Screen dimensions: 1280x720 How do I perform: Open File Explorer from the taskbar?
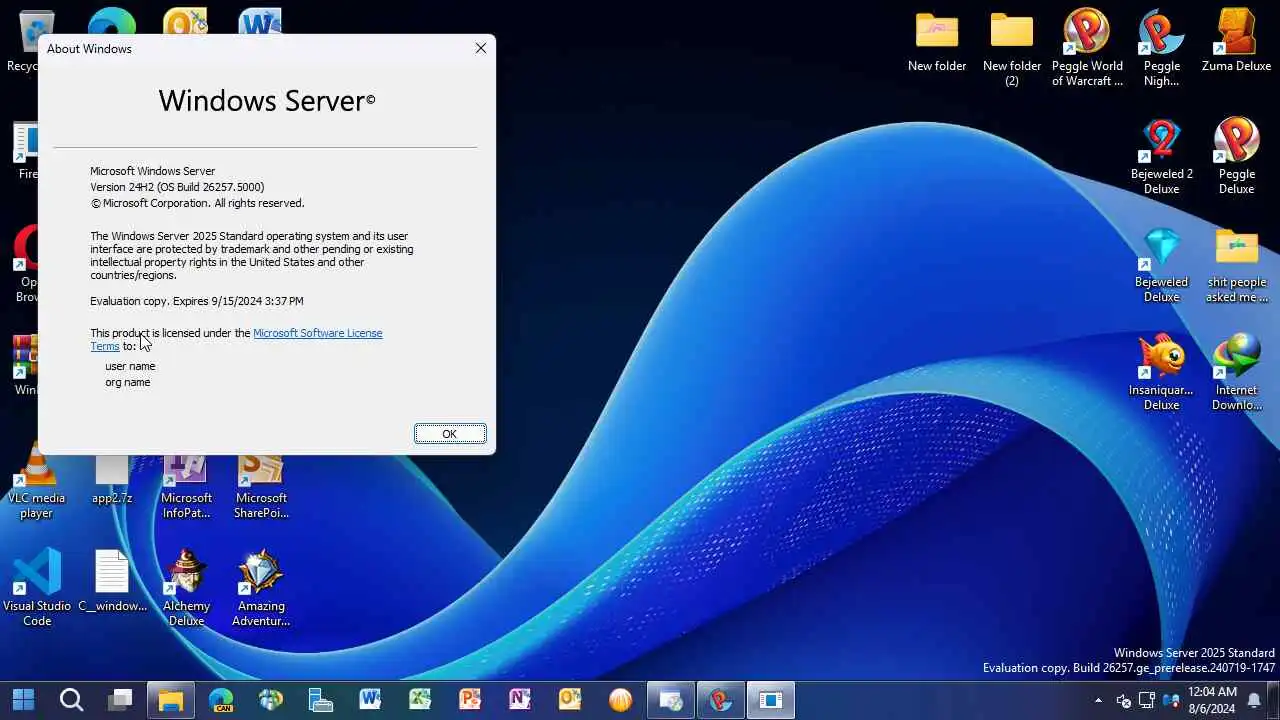171,700
